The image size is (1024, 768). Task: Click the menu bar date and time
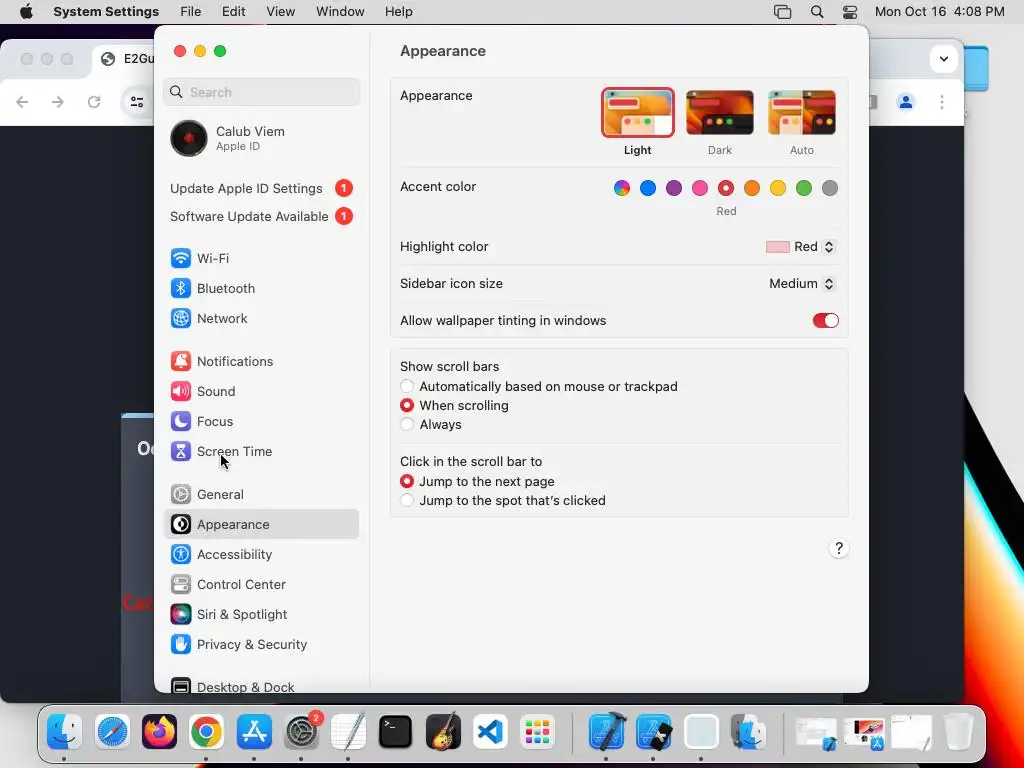pyautogui.click(x=939, y=12)
